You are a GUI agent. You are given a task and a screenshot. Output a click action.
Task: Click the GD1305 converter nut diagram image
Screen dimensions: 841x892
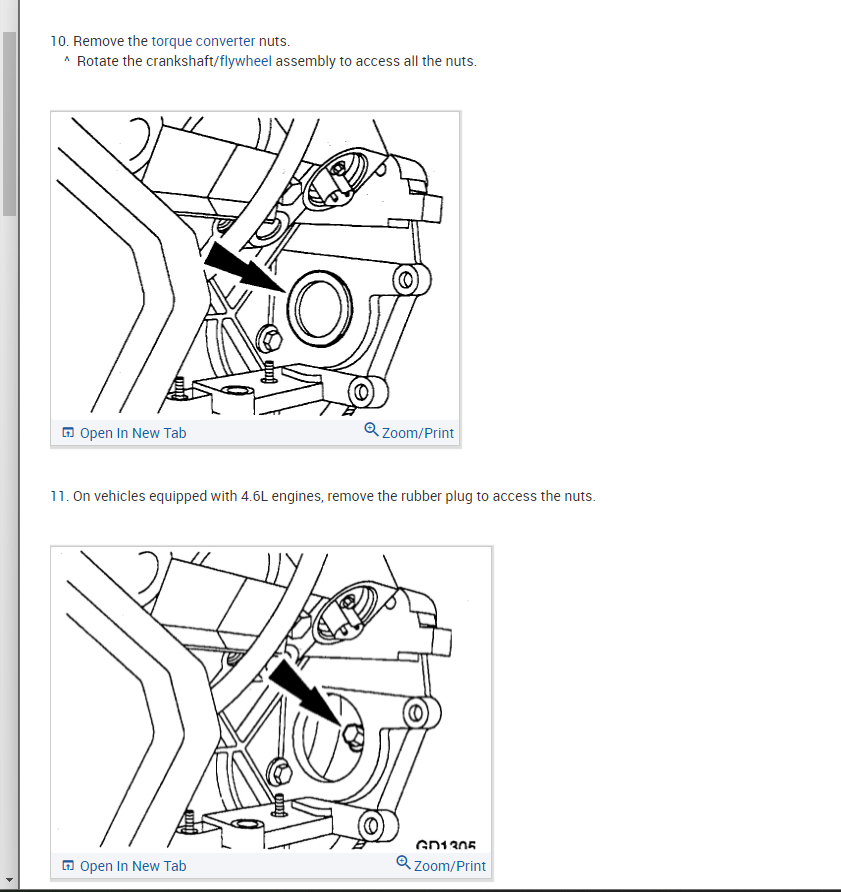(x=271, y=699)
